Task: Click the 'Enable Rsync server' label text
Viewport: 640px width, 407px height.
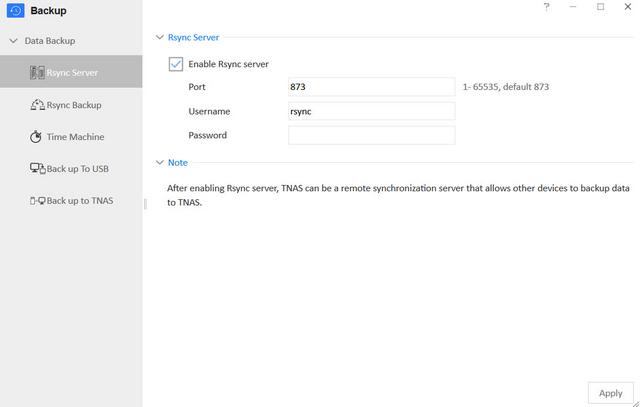Action: pyautogui.click(x=229, y=64)
